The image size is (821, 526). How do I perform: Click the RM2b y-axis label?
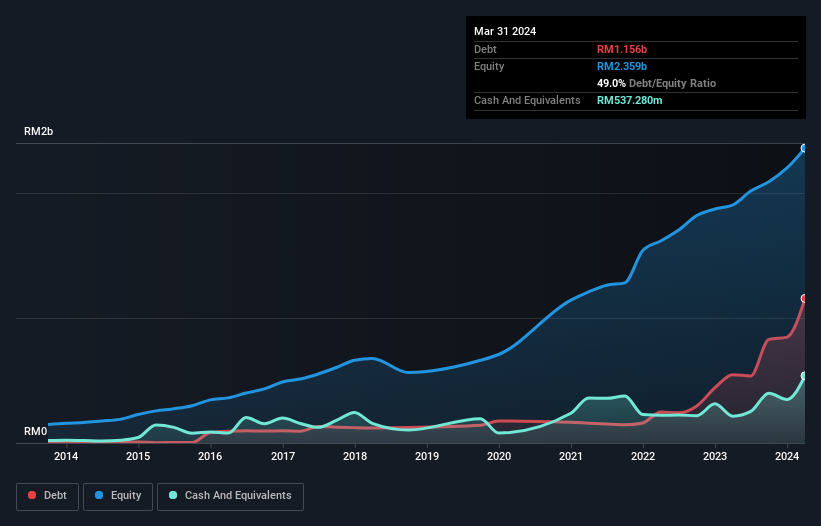pos(38,132)
